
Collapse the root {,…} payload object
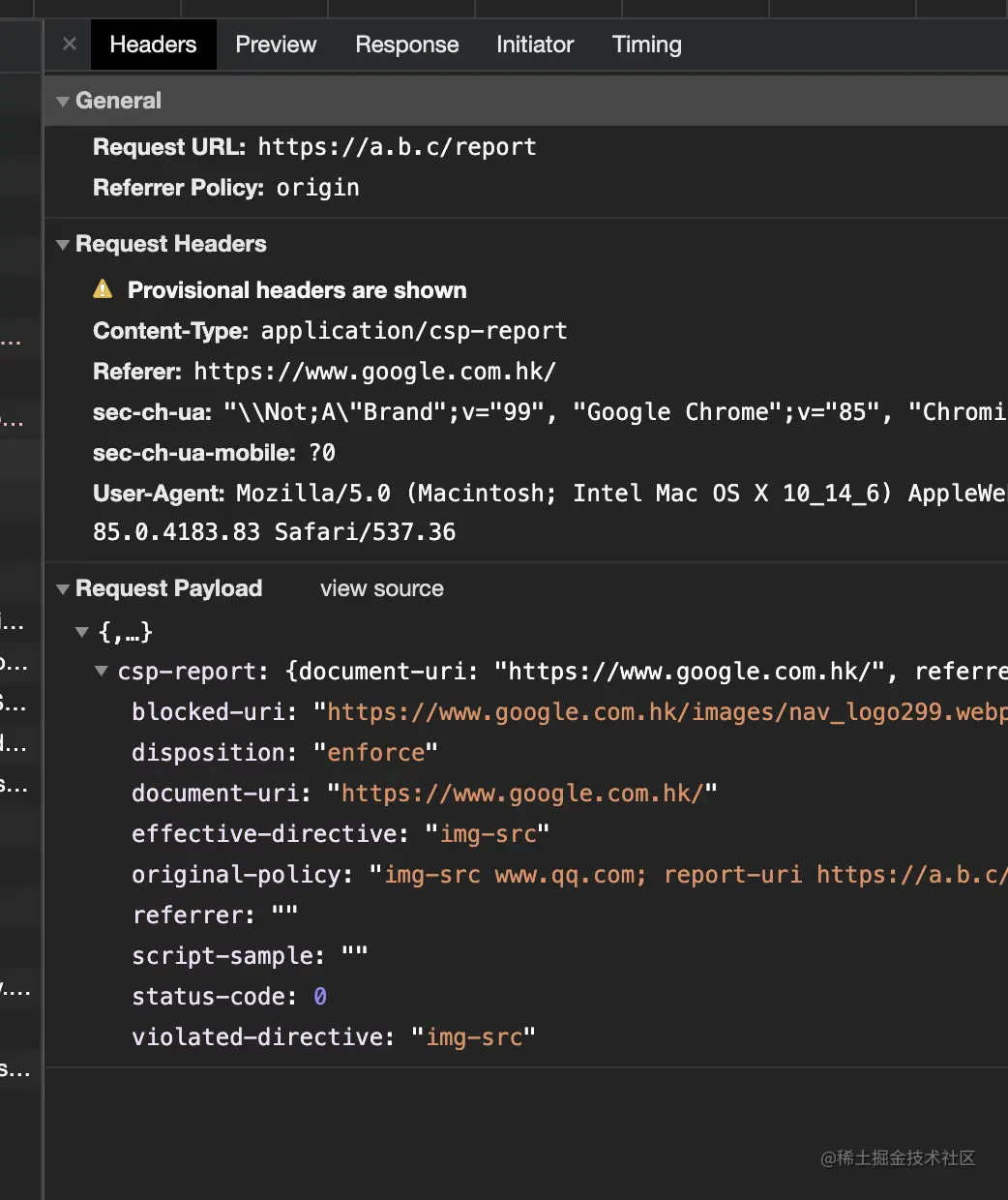[x=82, y=632]
